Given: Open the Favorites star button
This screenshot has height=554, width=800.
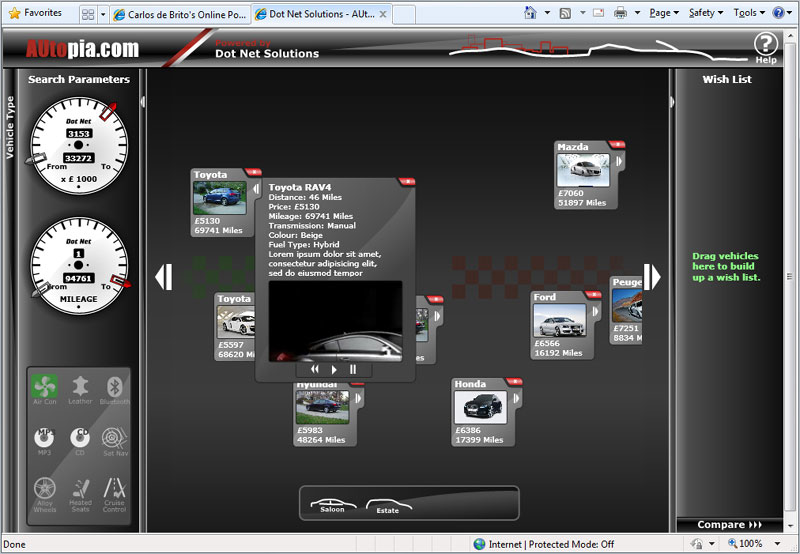Looking at the screenshot, I should [35, 13].
